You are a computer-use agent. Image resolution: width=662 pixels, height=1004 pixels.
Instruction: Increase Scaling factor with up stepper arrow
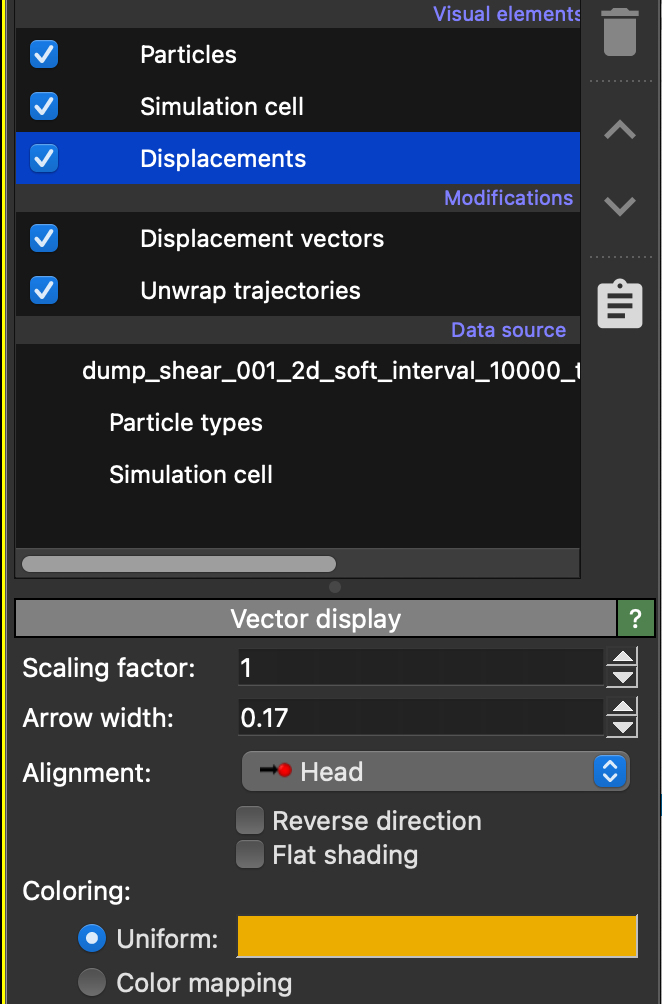click(x=623, y=658)
